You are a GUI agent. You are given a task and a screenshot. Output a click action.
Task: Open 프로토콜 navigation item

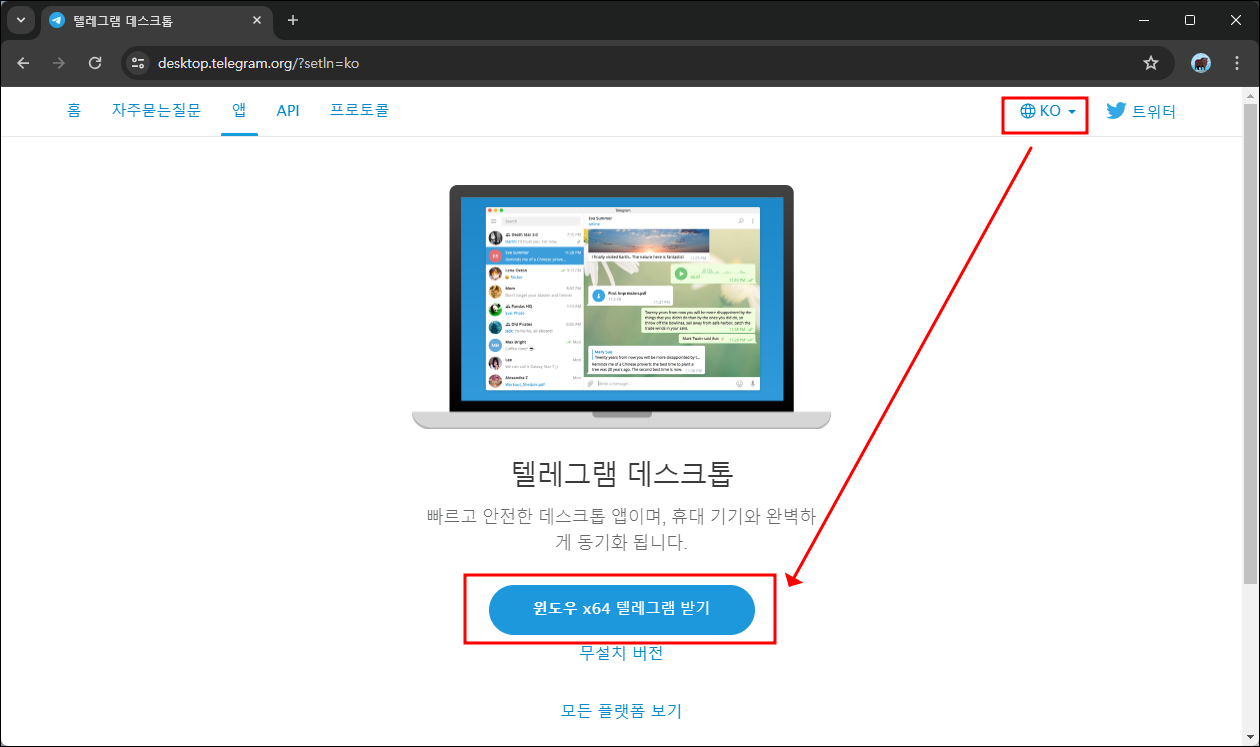(359, 110)
